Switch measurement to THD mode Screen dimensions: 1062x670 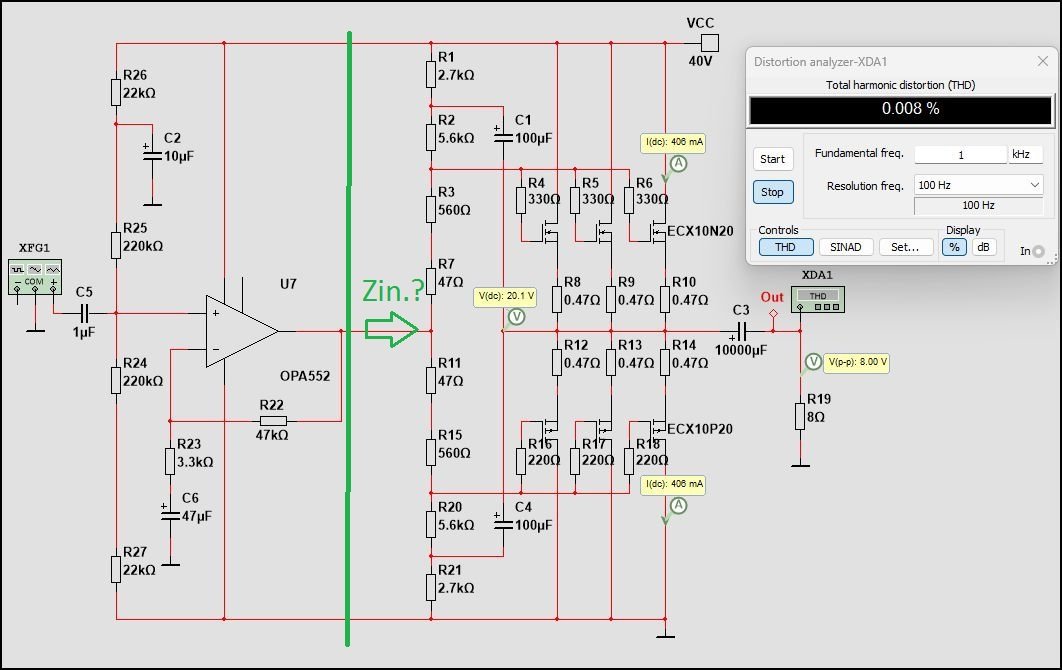(x=786, y=247)
